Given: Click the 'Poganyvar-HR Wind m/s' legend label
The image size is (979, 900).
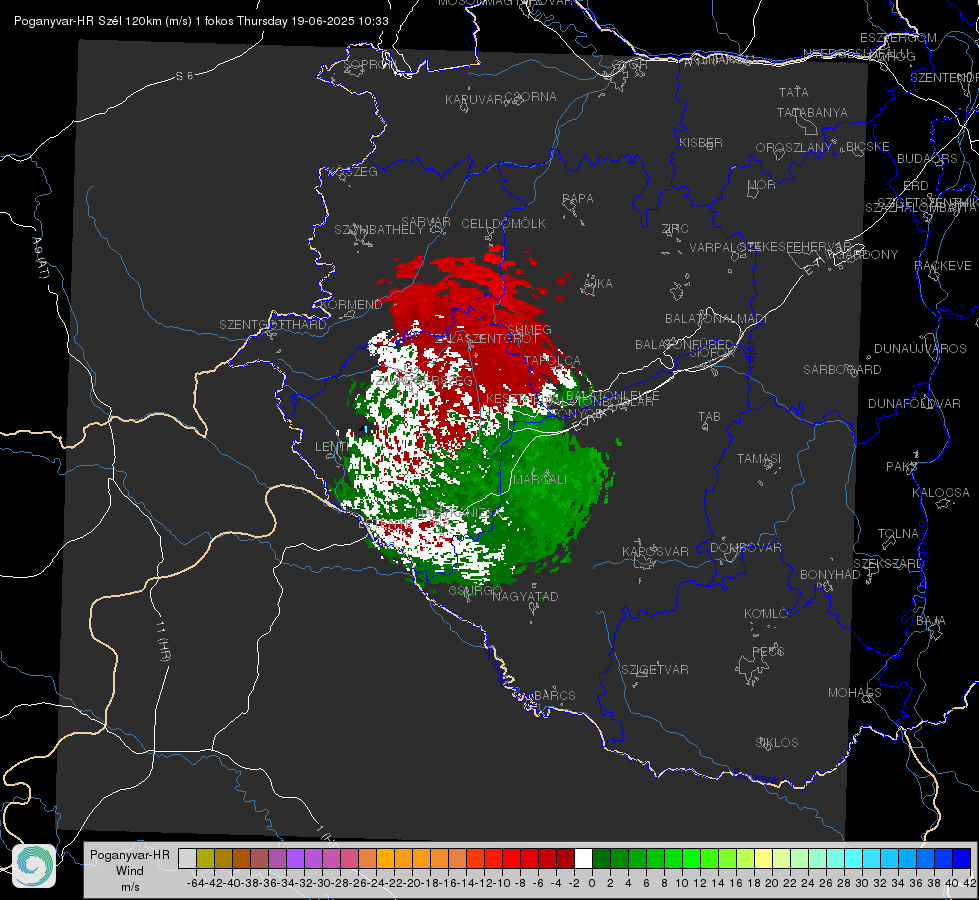Looking at the screenshot, I should point(130,871).
